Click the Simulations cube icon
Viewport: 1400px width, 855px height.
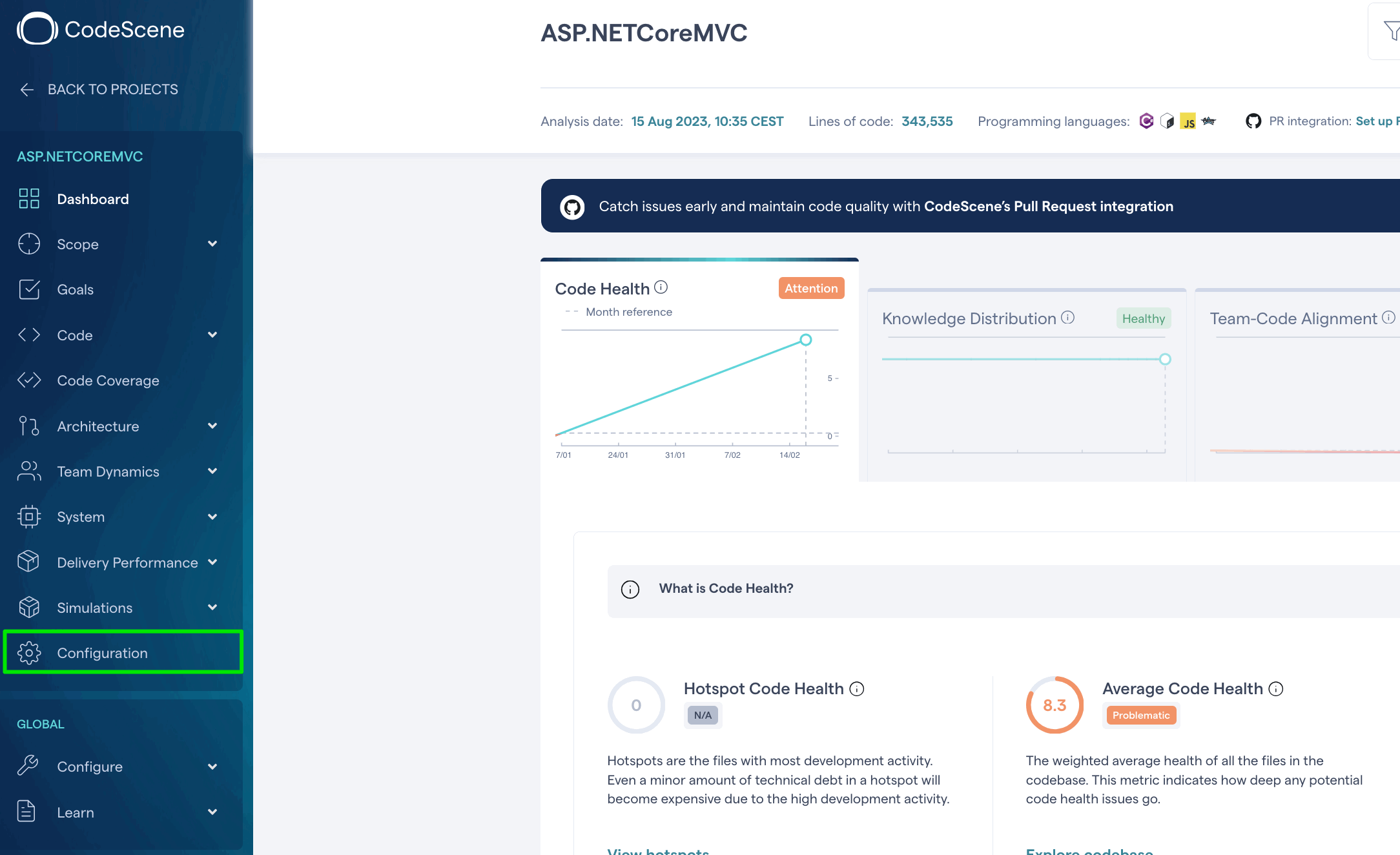pyautogui.click(x=29, y=608)
